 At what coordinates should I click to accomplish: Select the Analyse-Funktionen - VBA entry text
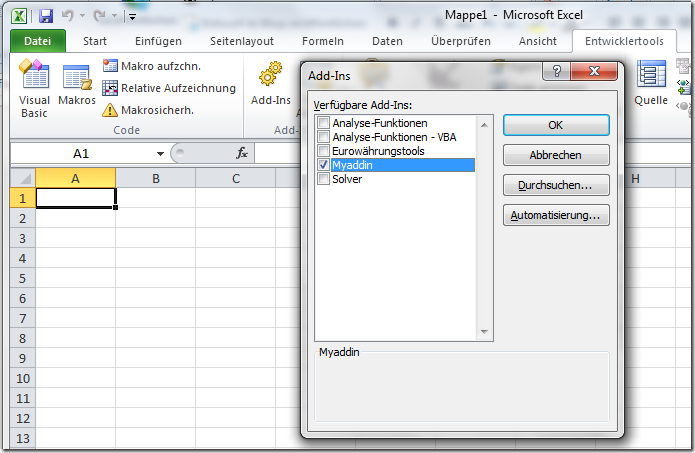click(394, 137)
